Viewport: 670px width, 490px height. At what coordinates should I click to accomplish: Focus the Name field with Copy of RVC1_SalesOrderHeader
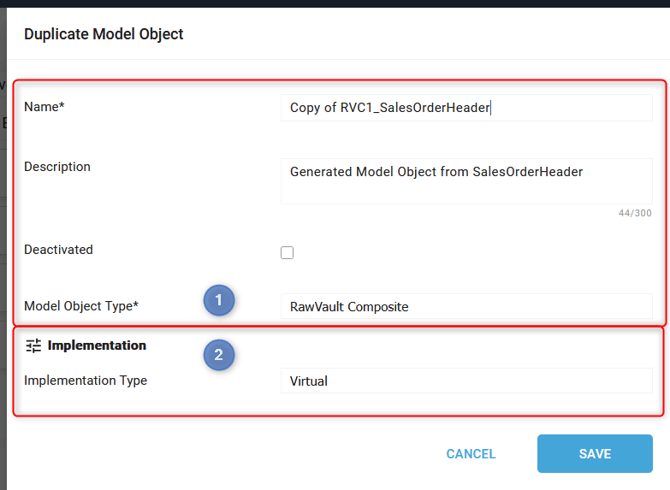(x=466, y=108)
